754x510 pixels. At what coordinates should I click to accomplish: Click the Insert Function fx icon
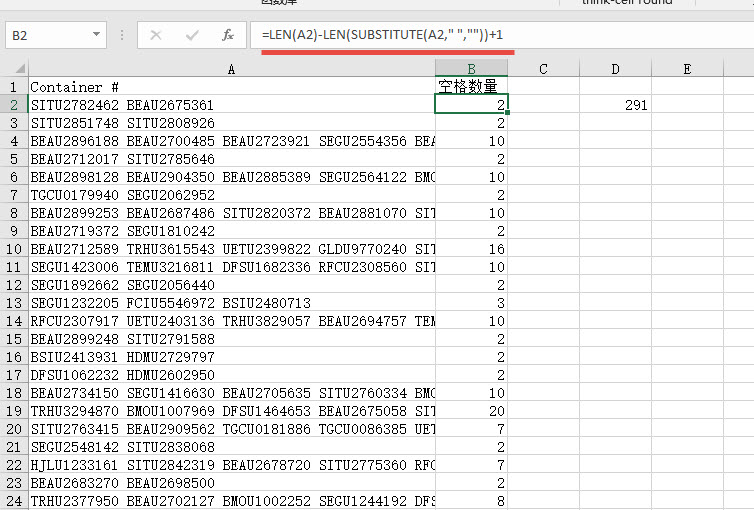click(x=227, y=35)
